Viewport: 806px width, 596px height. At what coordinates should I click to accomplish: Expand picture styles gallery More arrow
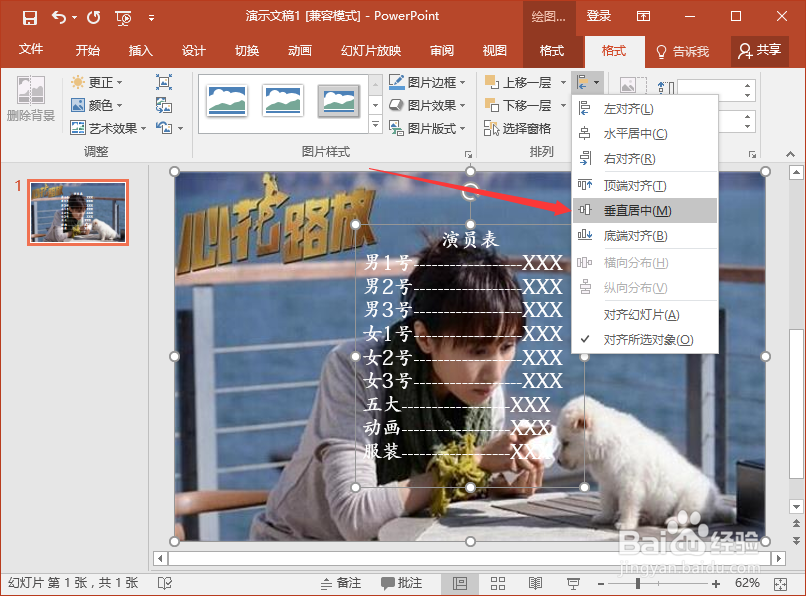376,125
